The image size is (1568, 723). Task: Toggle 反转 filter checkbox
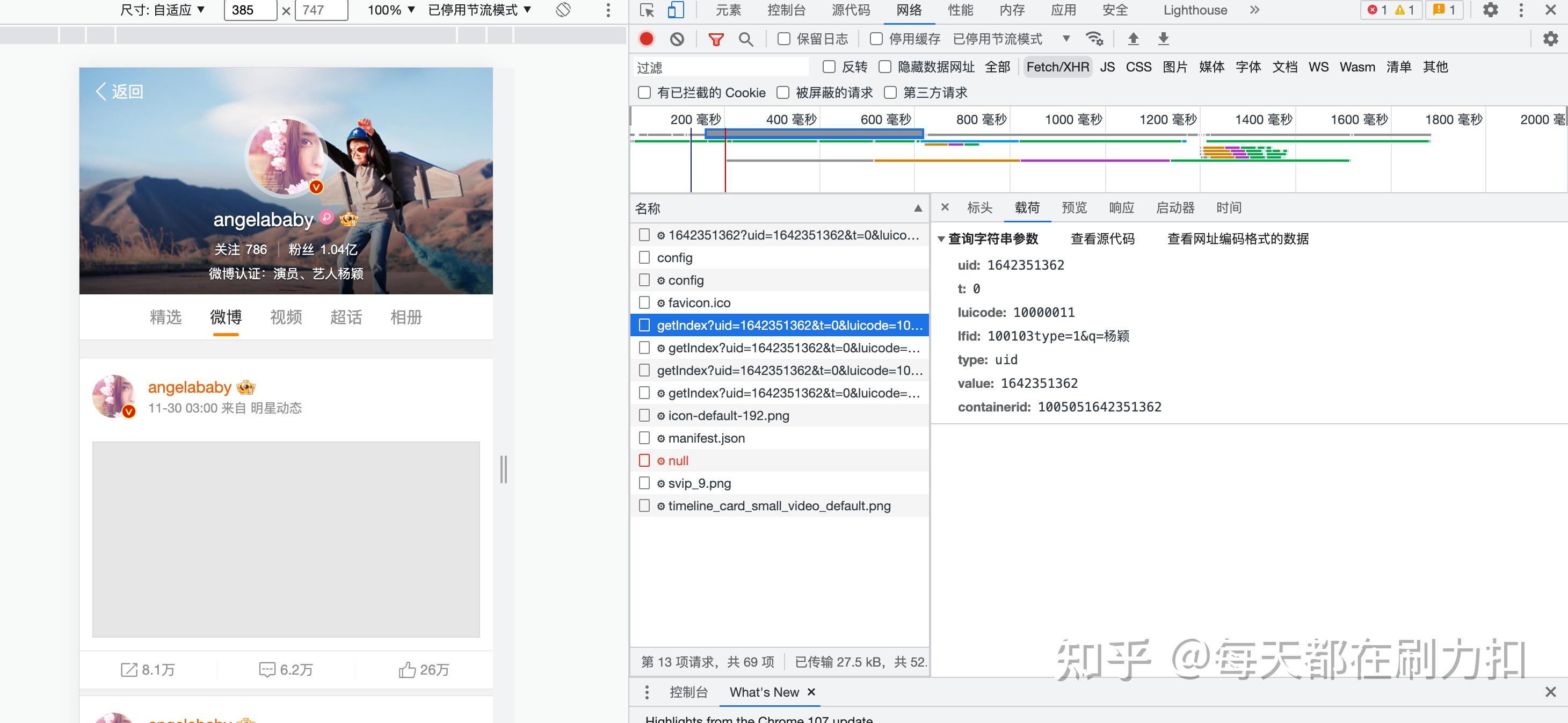(829, 67)
